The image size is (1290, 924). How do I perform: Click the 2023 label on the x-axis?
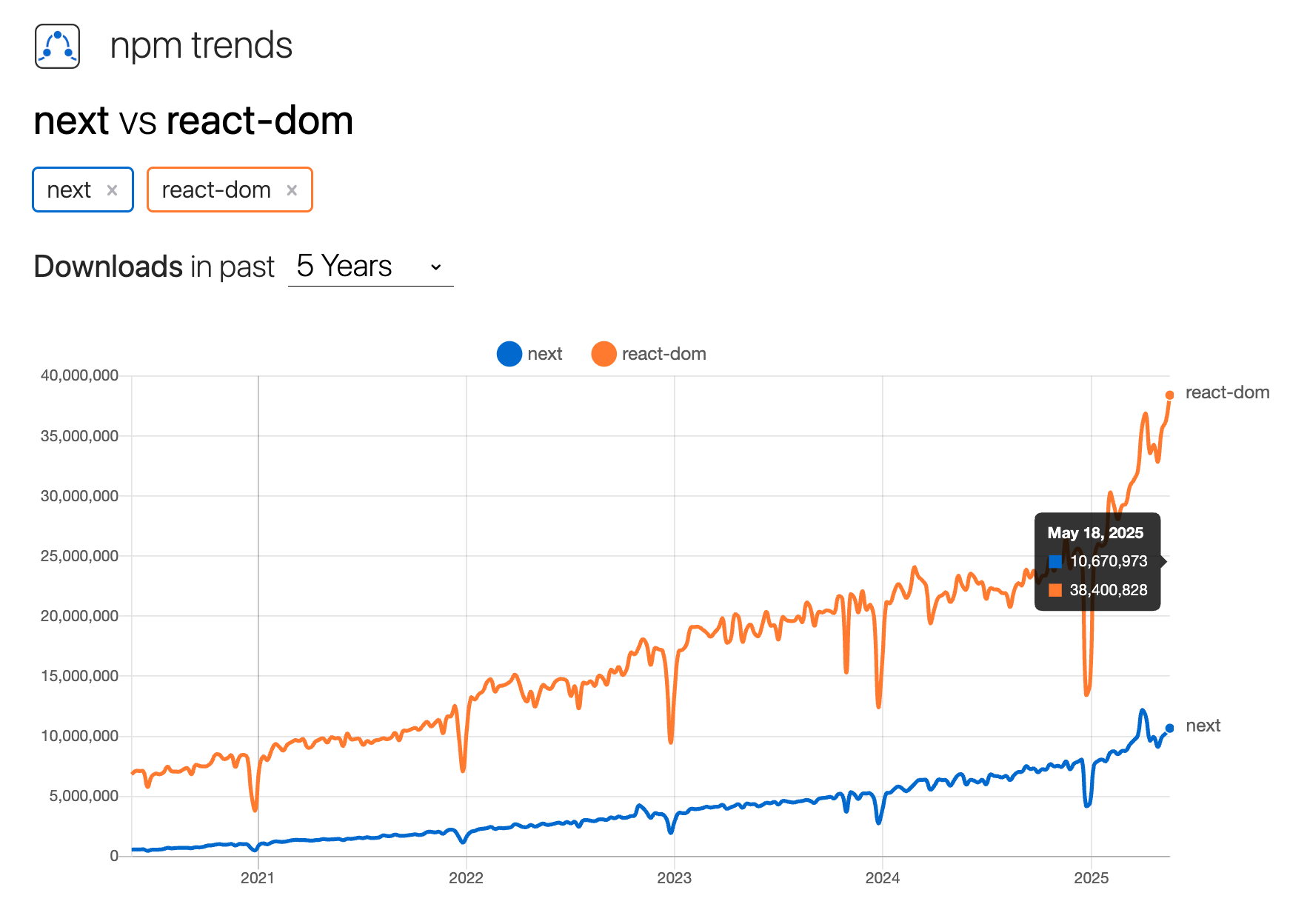675,879
